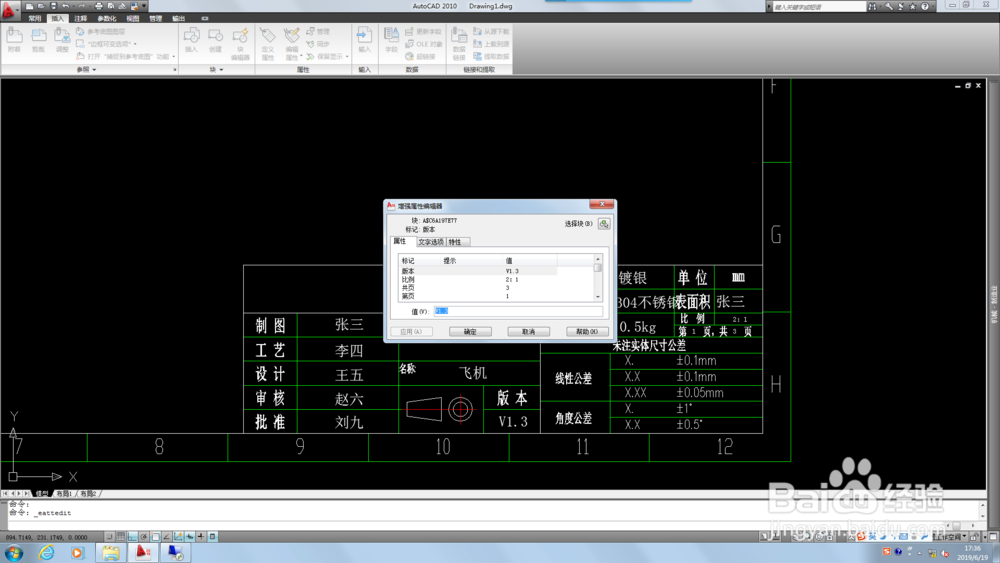1000x563 pixels.
Task: Click the OLE Object (OLE 对象) icon
Action: [409, 44]
